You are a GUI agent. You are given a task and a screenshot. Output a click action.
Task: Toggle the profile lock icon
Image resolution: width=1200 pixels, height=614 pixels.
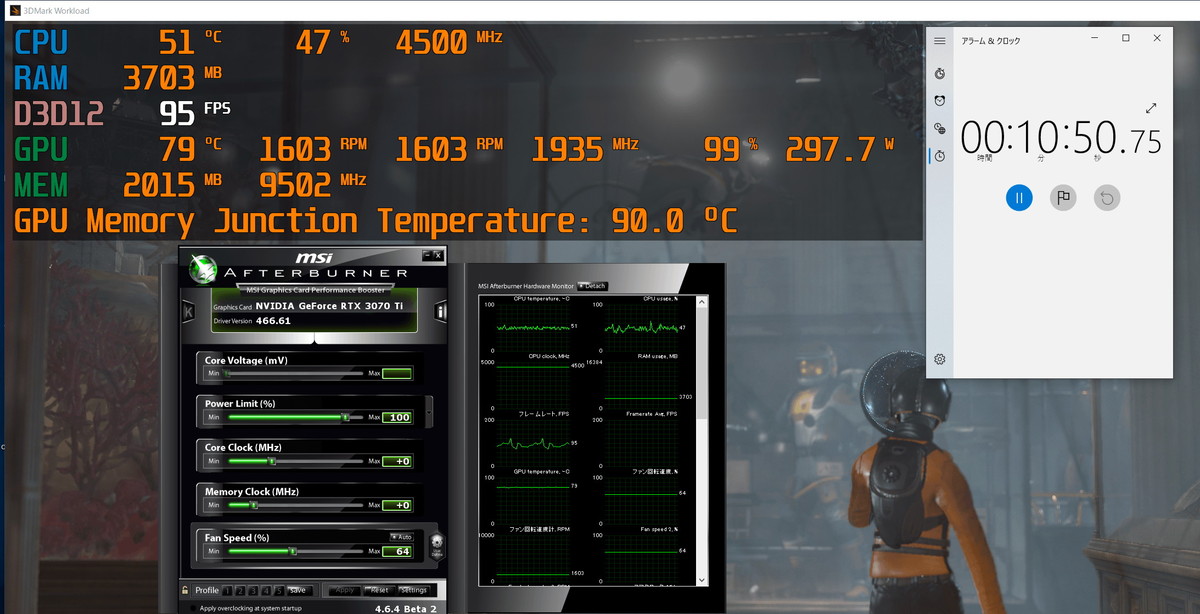pyautogui.click(x=186, y=590)
